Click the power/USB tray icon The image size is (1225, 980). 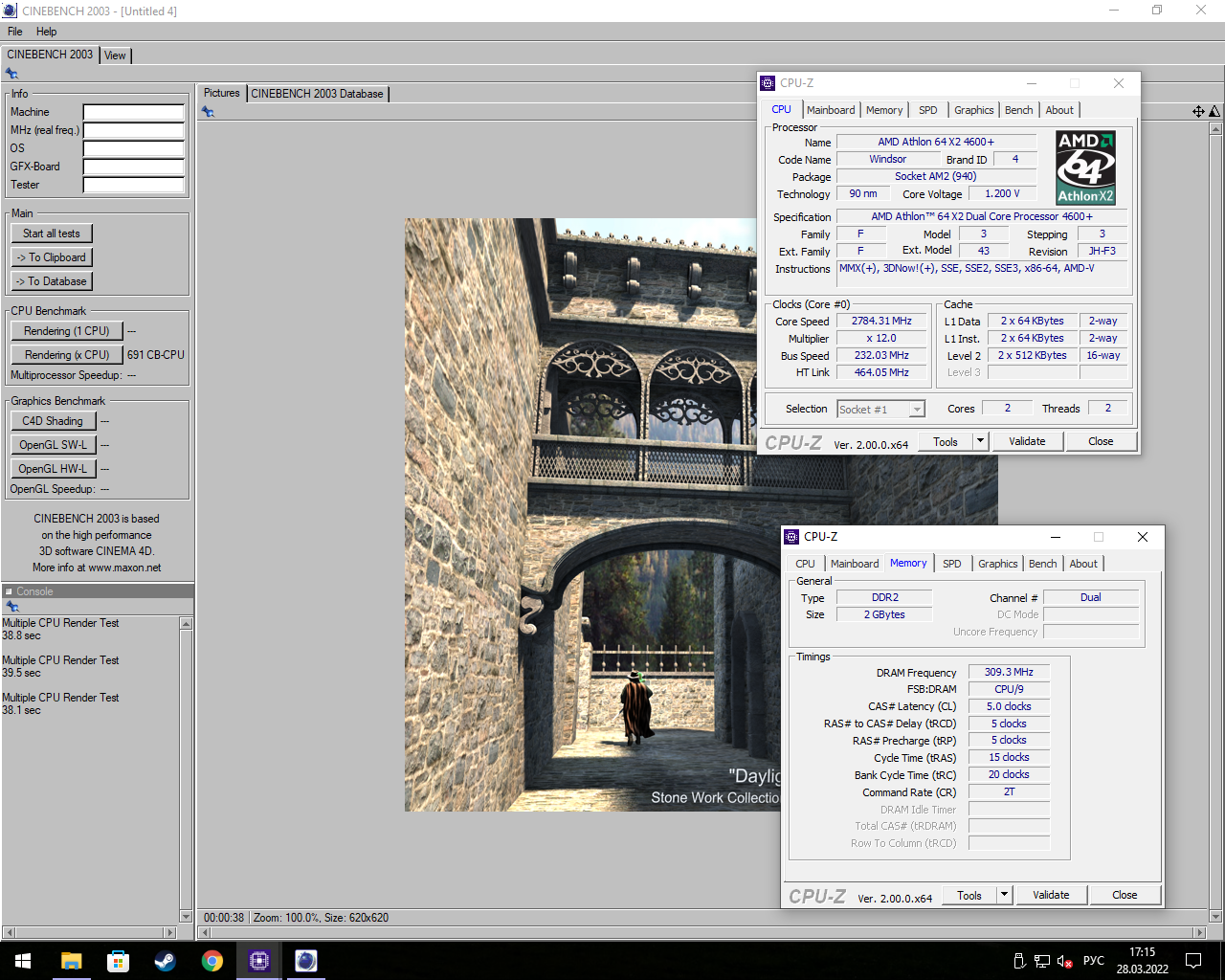pyautogui.click(x=1019, y=961)
